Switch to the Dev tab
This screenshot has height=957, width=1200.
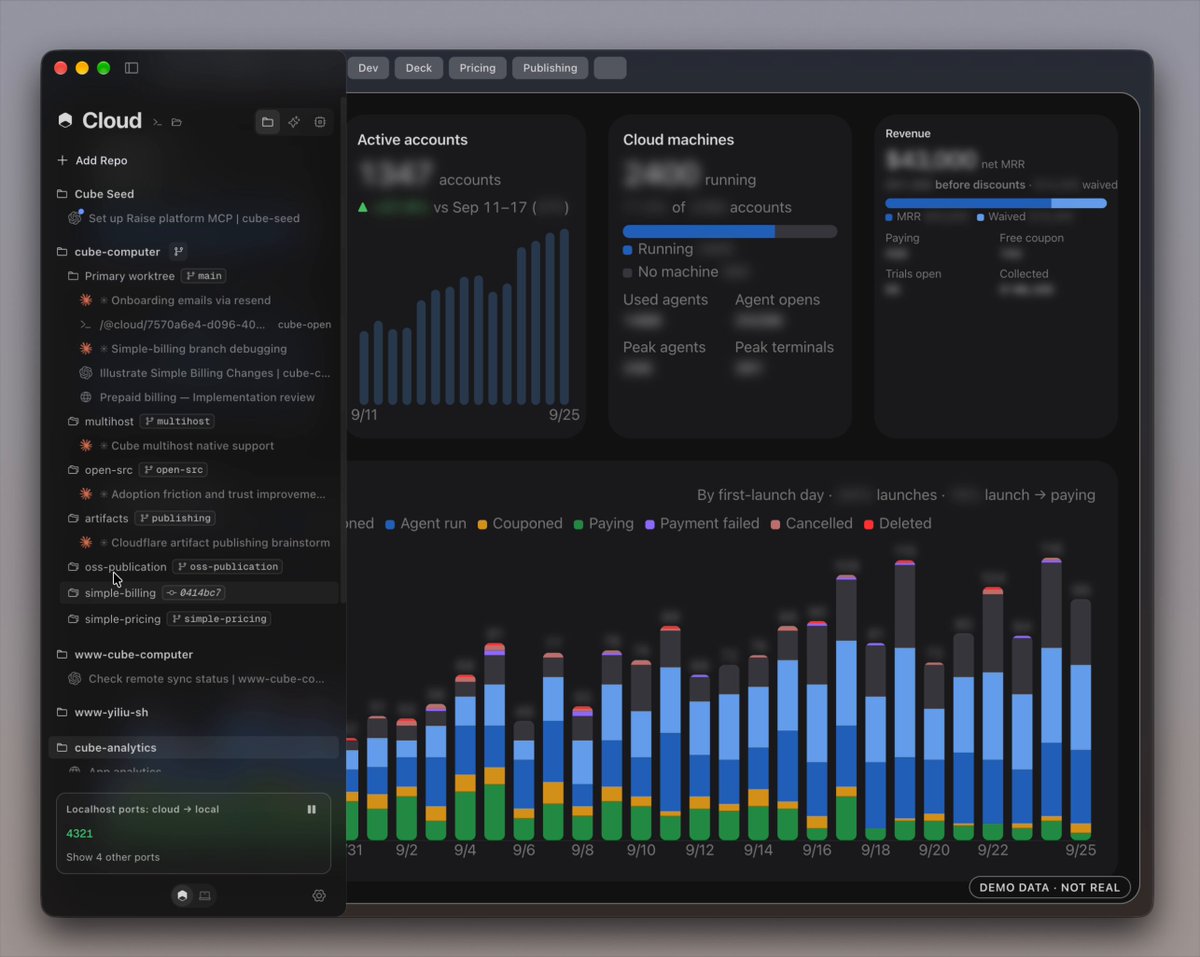[x=368, y=68]
